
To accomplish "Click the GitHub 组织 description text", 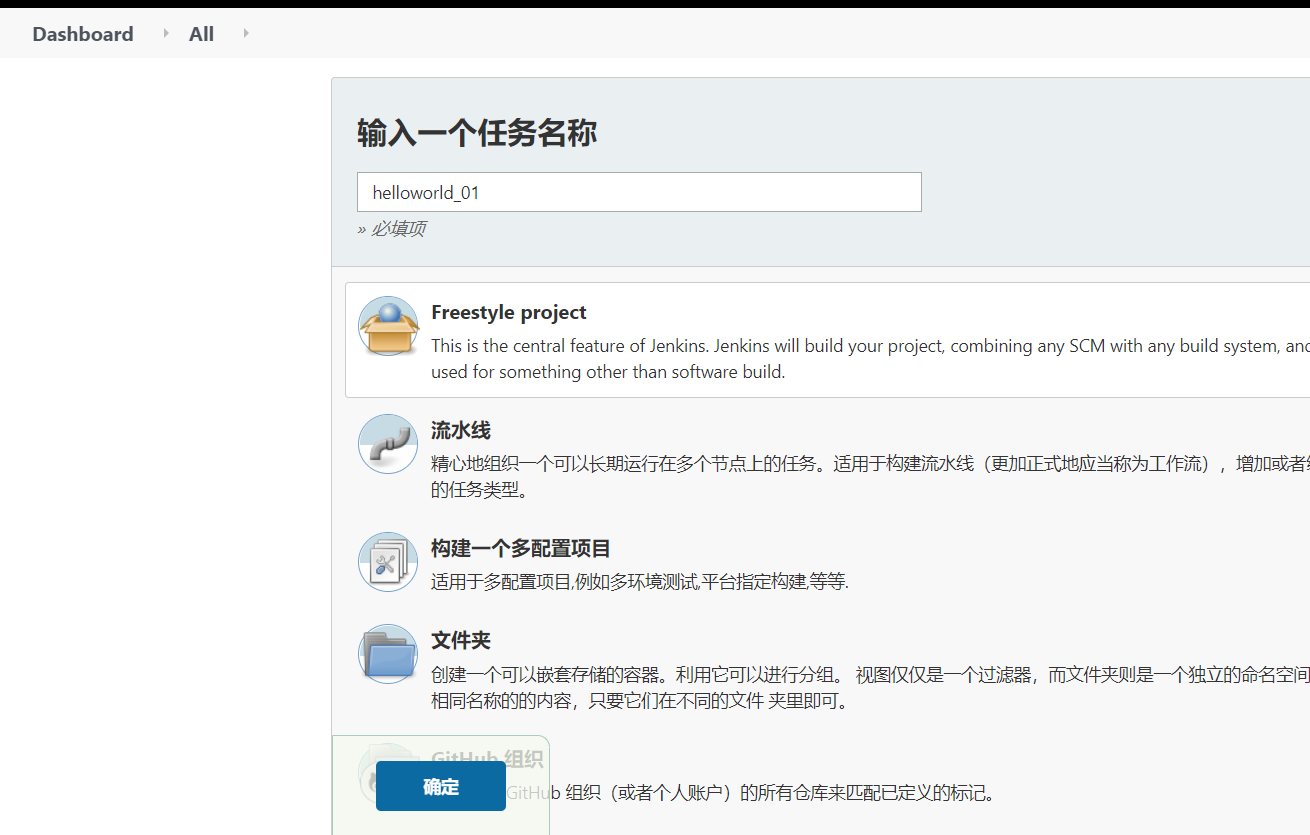I will click(751, 794).
